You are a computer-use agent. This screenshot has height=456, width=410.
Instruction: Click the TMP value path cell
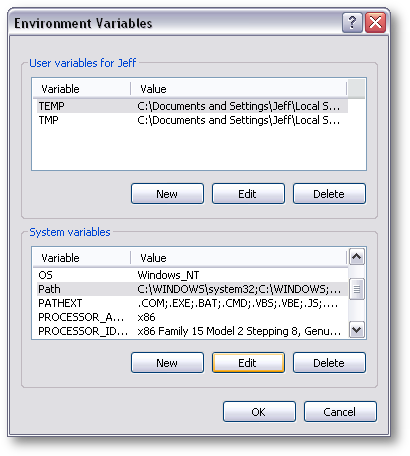coord(239,120)
